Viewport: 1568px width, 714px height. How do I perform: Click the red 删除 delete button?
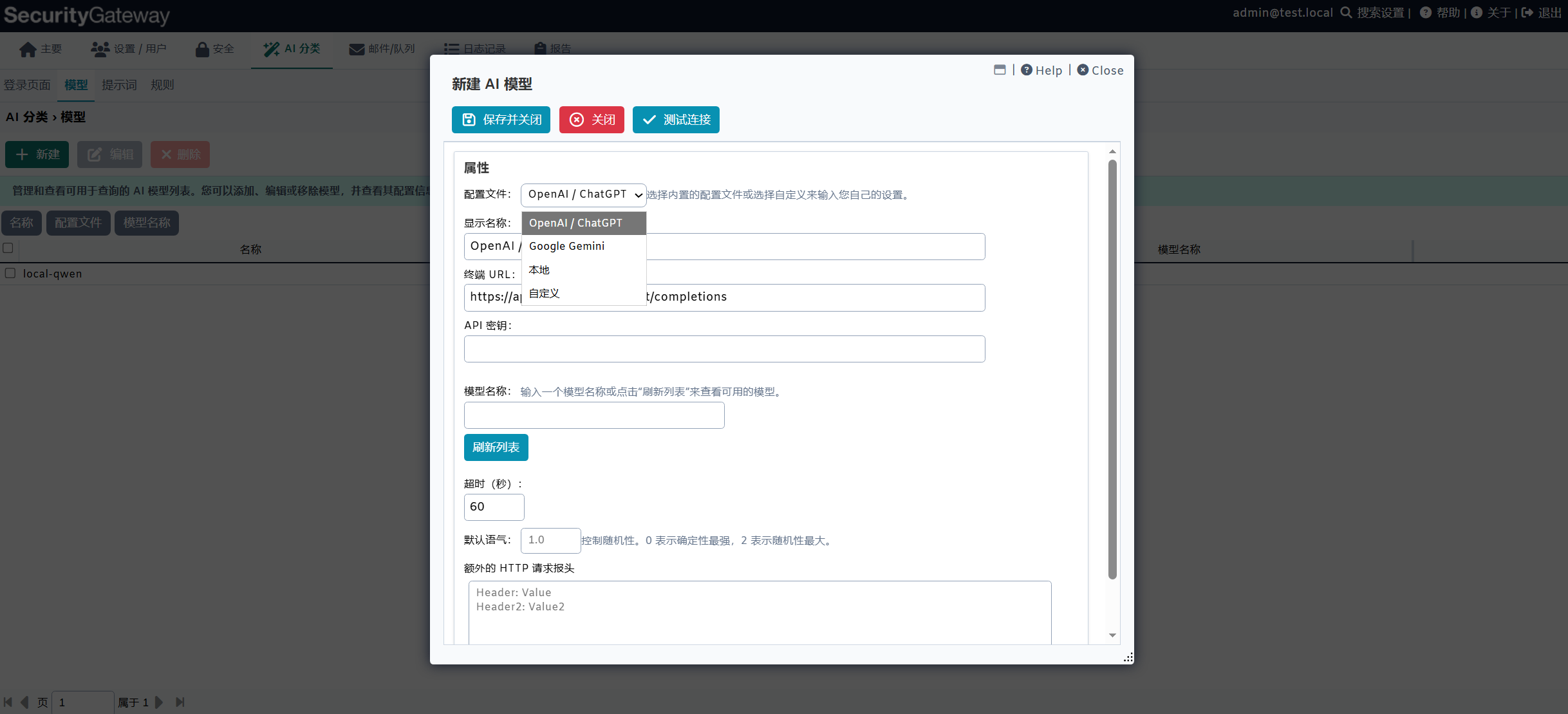pyautogui.click(x=180, y=155)
